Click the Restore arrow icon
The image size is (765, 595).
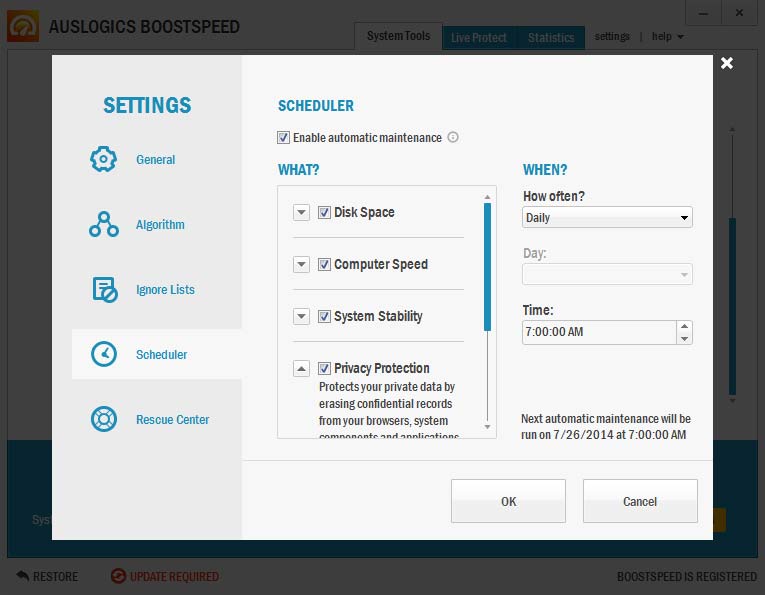[x=22, y=575]
